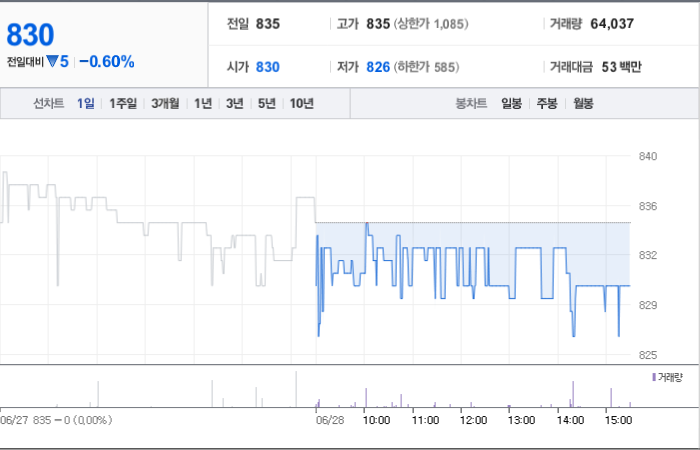Click the 13:00 time label
Image resolution: width=700 pixels, height=450 pixels.
(x=521, y=420)
